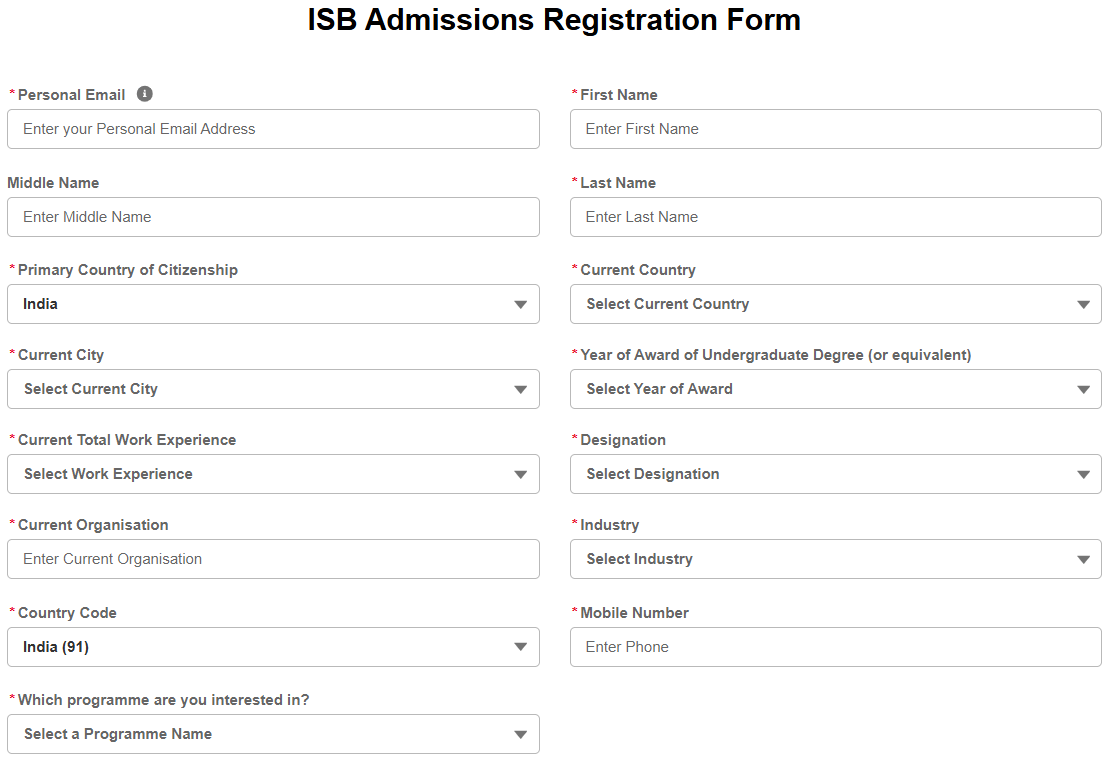The image size is (1111, 764).
Task: Click the Personal Email input field
Action: [x=273, y=128]
